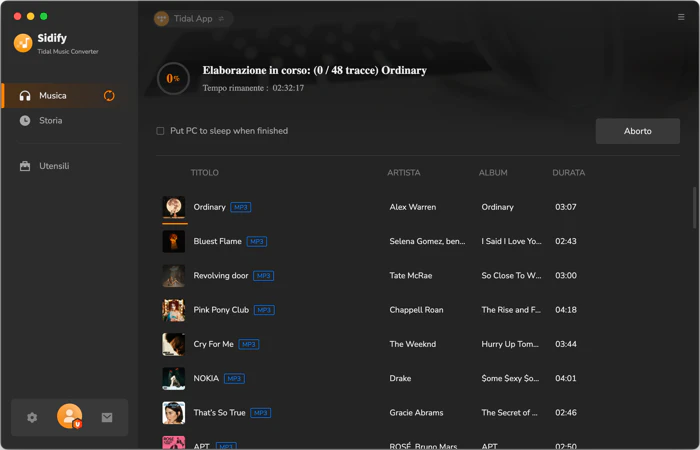This screenshot has height=450, width=700.
Task: Click the Storia clock icon
Action: [25, 121]
